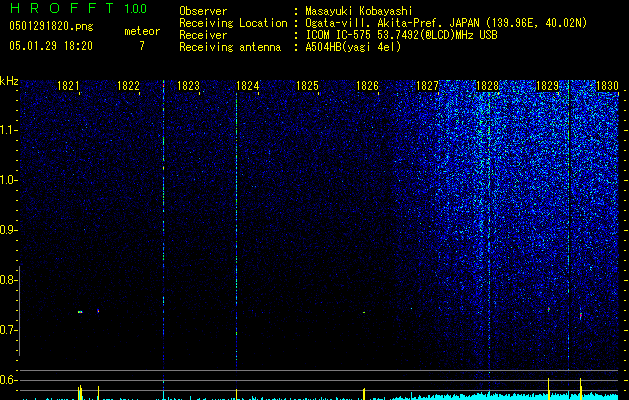Click the meteor echo at 1829
Screen dimensions: 629x400
[549, 310]
